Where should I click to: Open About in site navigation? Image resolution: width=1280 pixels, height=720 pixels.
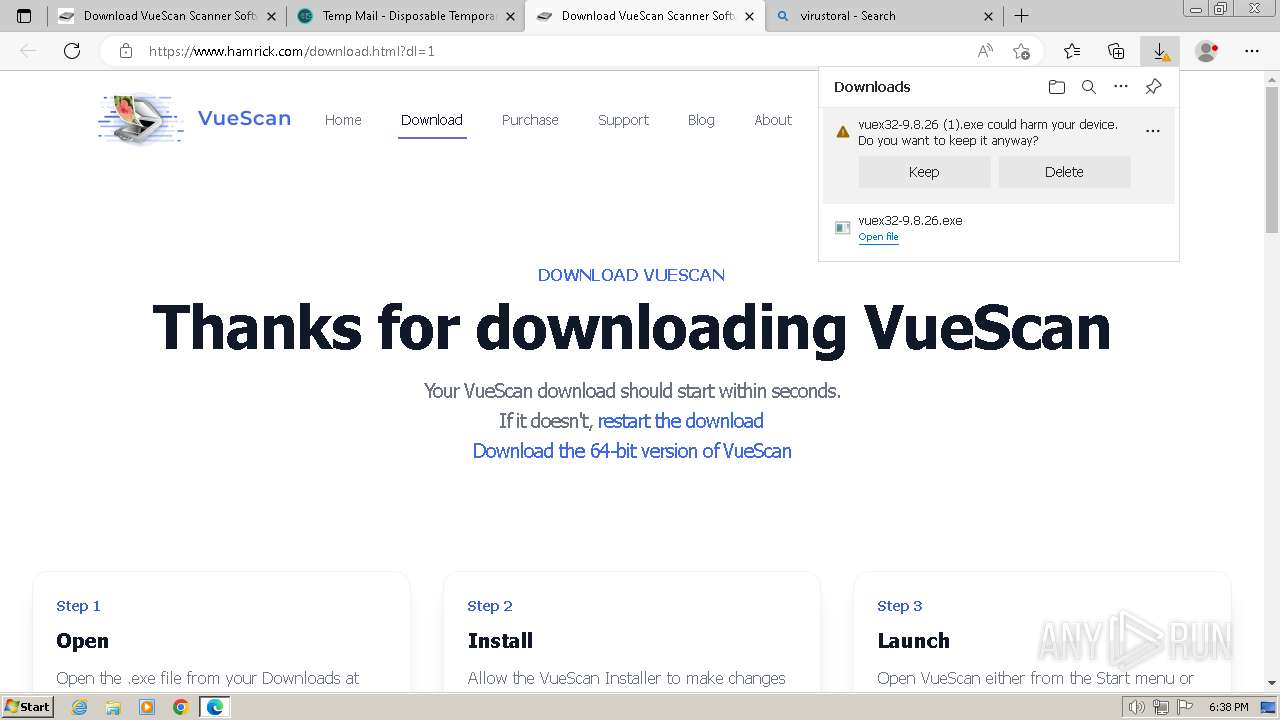(x=773, y=120)
